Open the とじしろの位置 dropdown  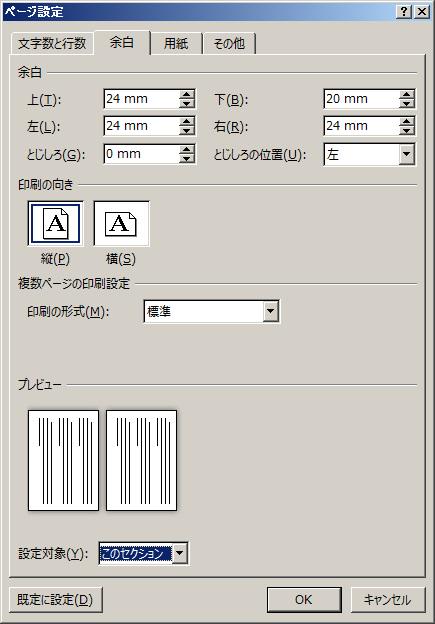point(406,154)
